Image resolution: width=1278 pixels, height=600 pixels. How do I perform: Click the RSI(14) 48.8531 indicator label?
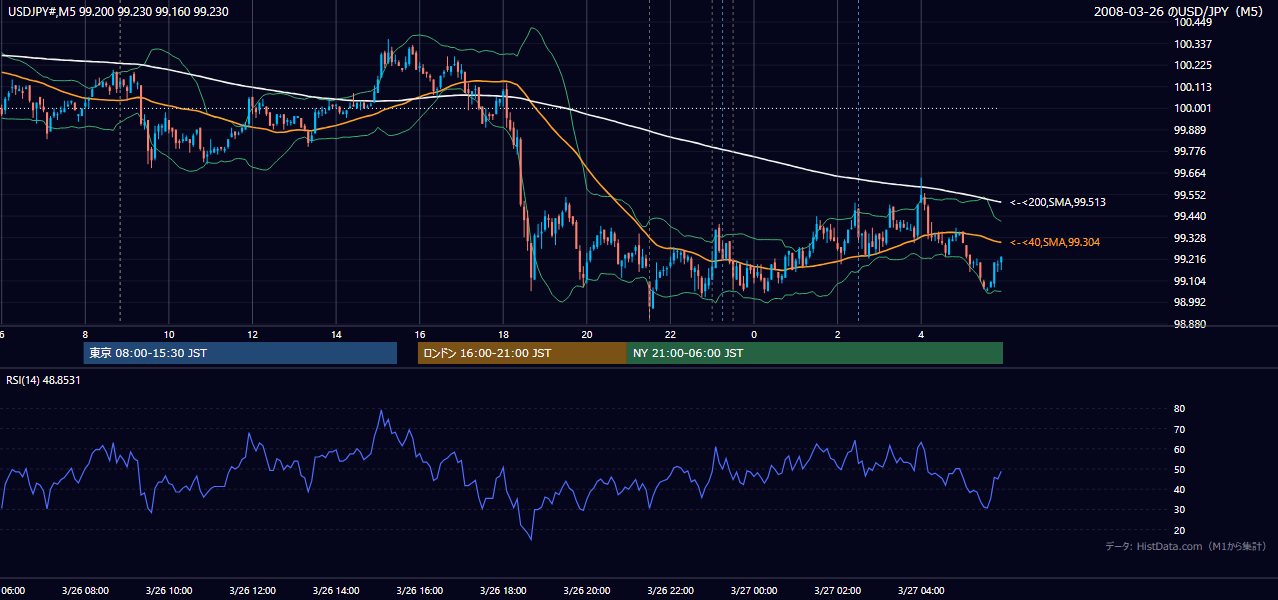point(44,380)
